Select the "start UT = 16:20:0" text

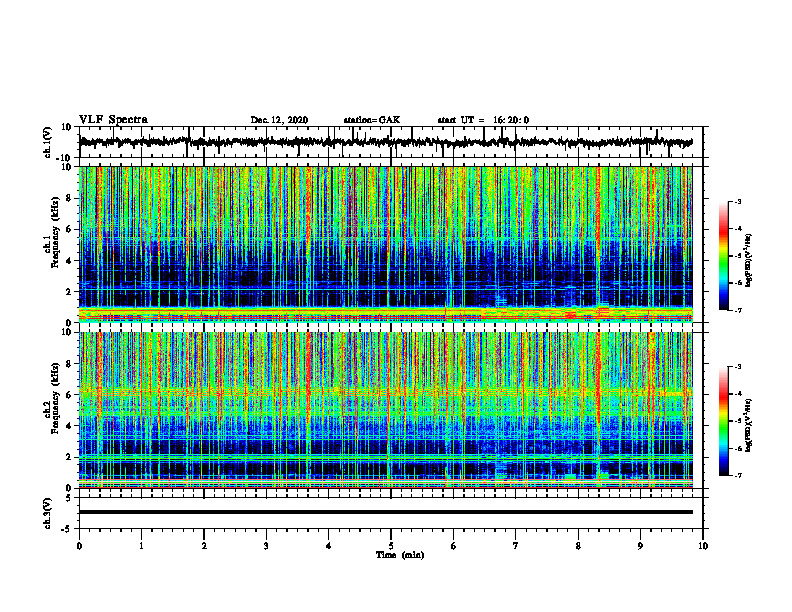(483, 120)
